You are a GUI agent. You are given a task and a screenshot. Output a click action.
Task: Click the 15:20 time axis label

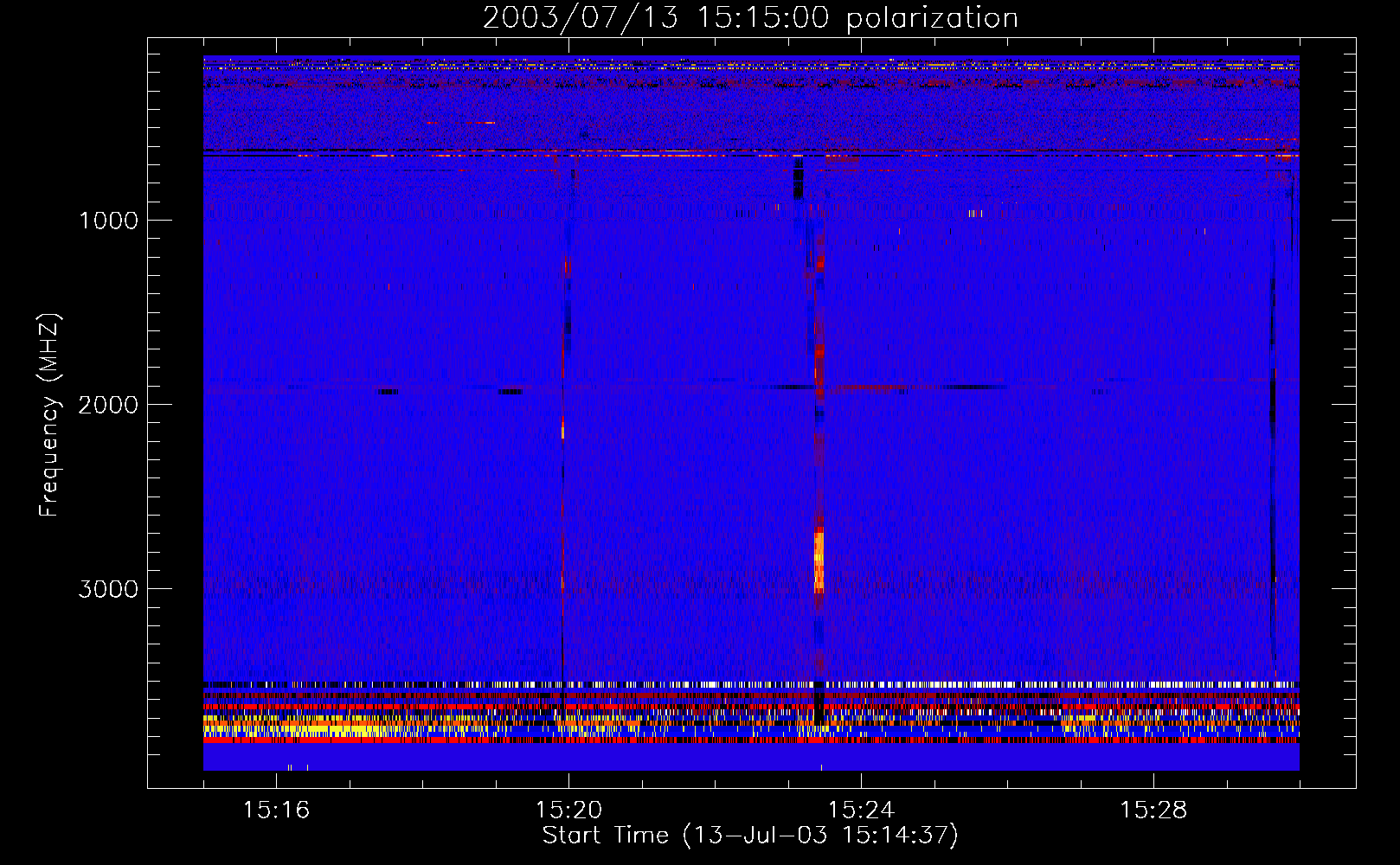click(x=568, y=810)
